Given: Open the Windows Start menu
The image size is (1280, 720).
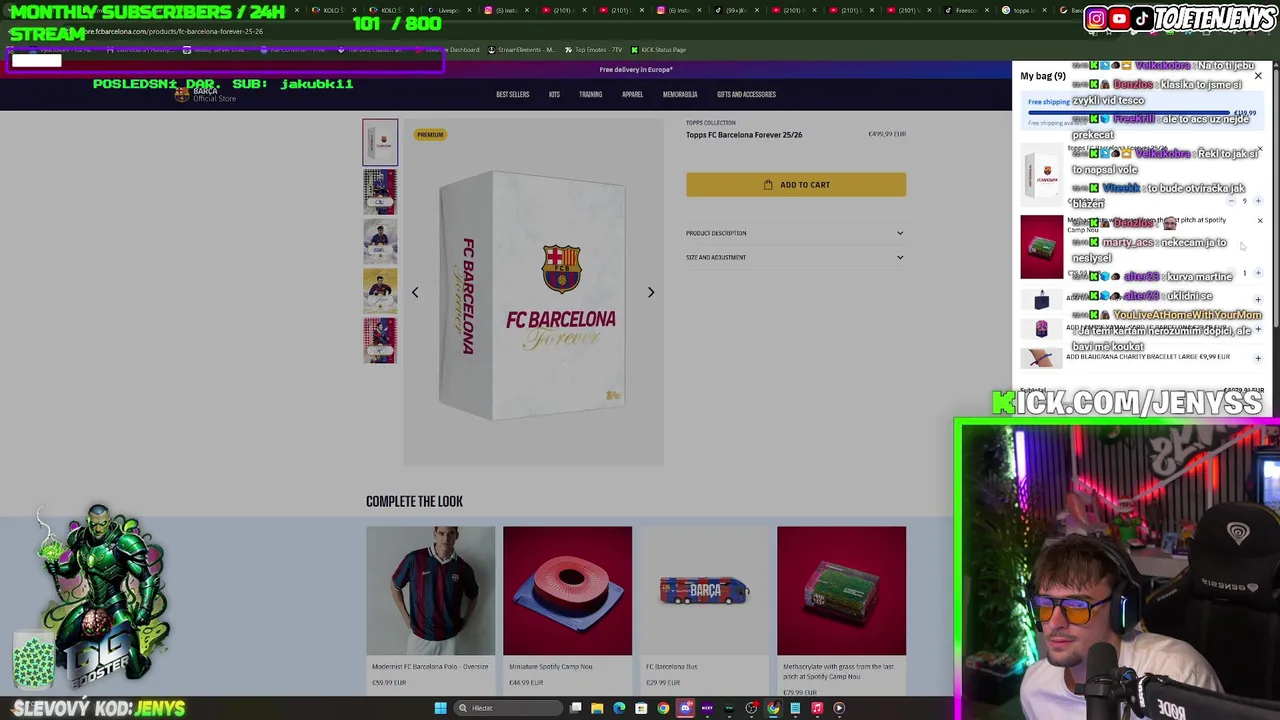Looking at the screenshot, I should pos(440,708).
